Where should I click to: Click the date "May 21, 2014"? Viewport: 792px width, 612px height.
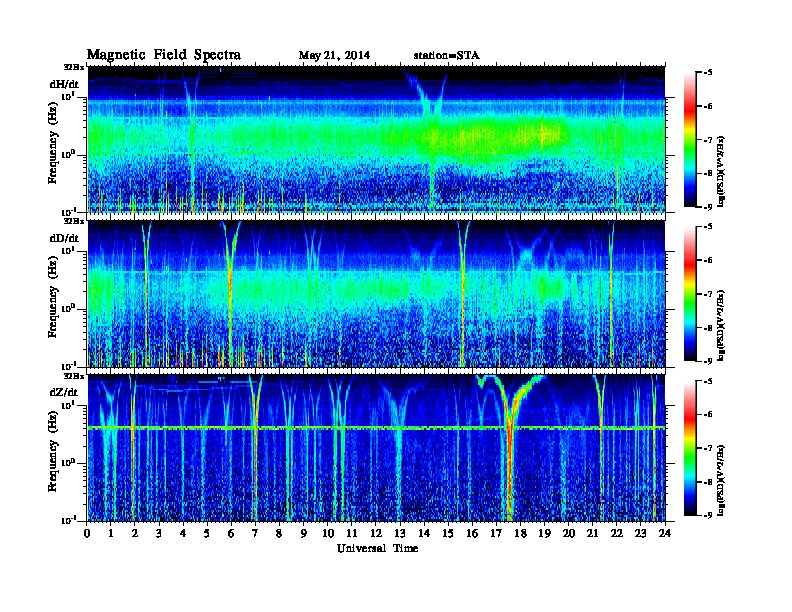coord(334,55)
